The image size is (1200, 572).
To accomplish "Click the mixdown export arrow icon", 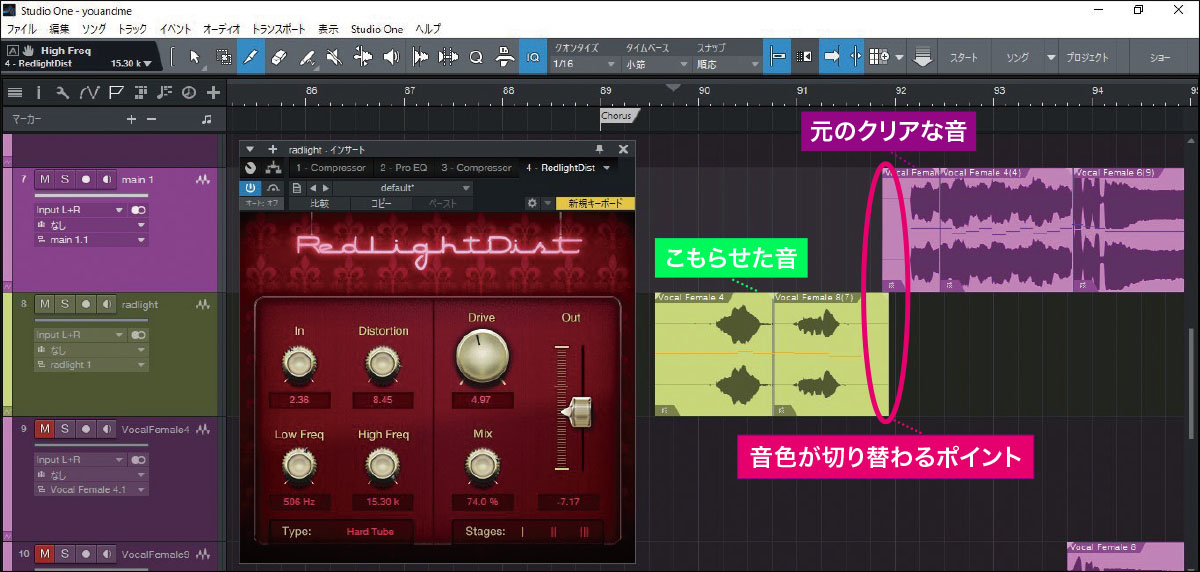I will coord(923,58).
